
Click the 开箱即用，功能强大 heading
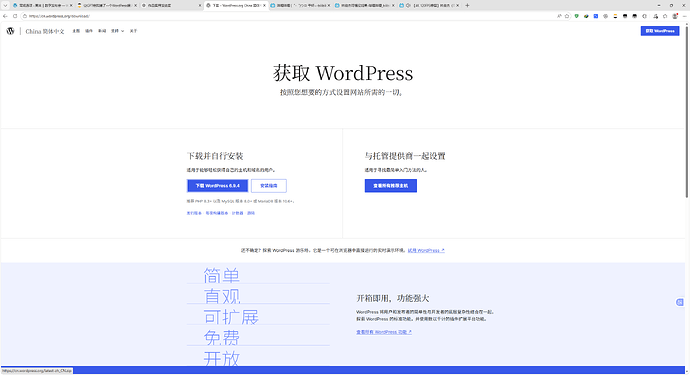click(393, 298)
